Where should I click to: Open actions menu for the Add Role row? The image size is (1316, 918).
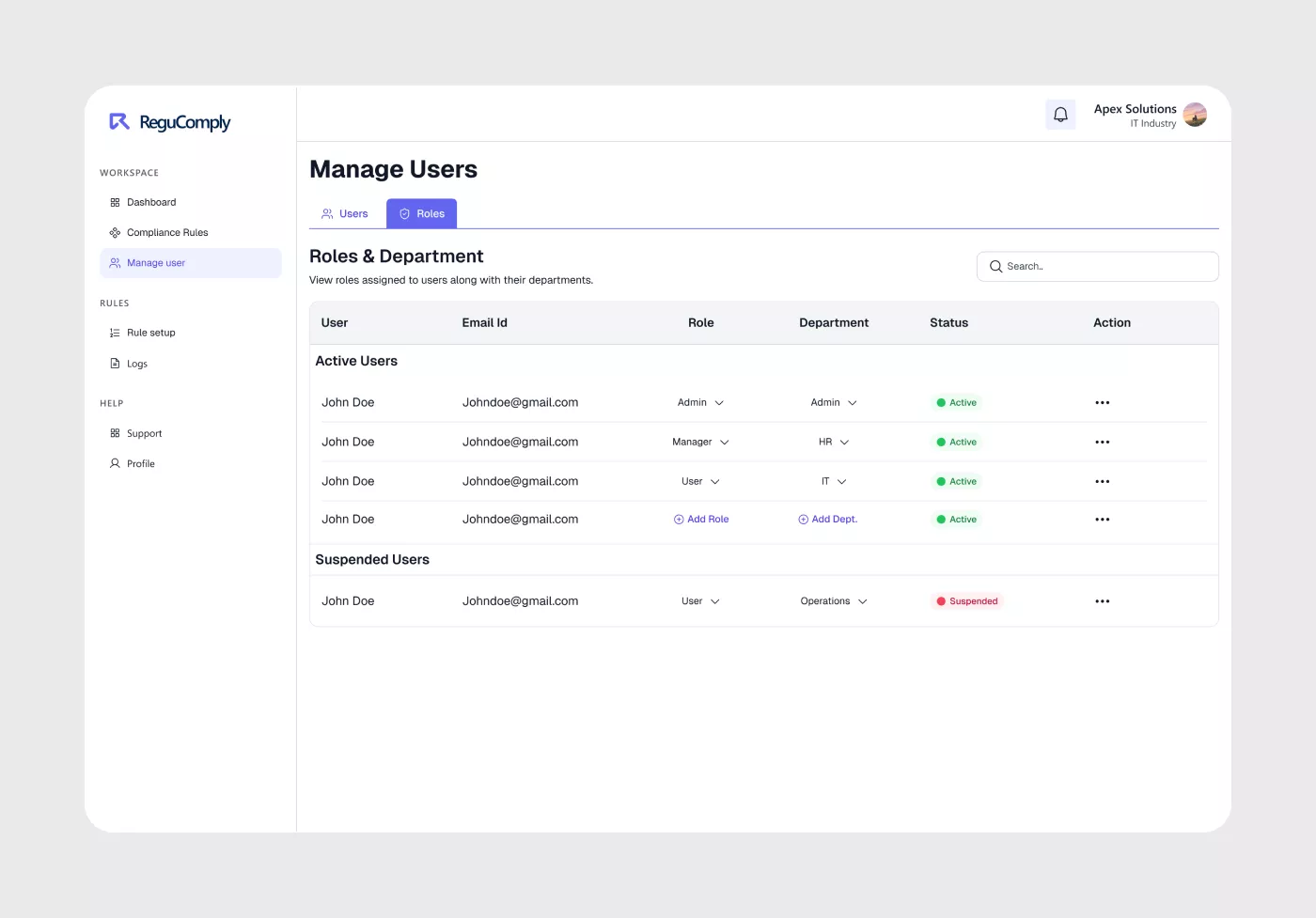pos(1103,520)
